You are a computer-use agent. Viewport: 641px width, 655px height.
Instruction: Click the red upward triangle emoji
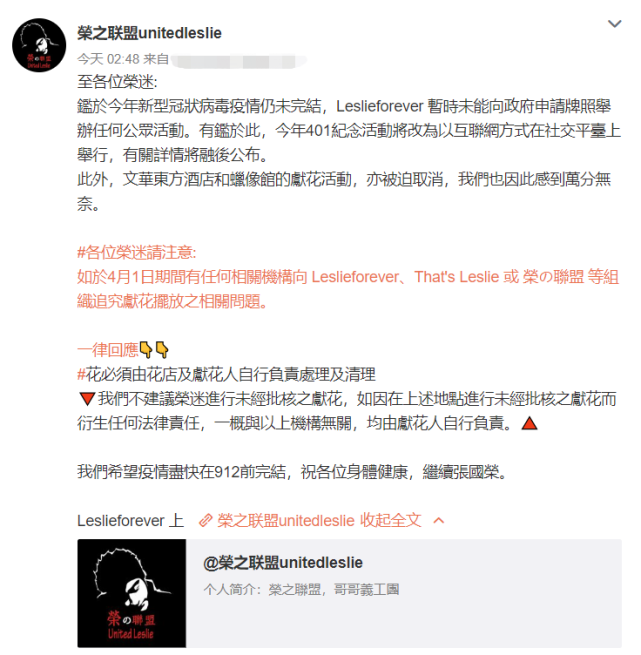[x=529, y=423]
